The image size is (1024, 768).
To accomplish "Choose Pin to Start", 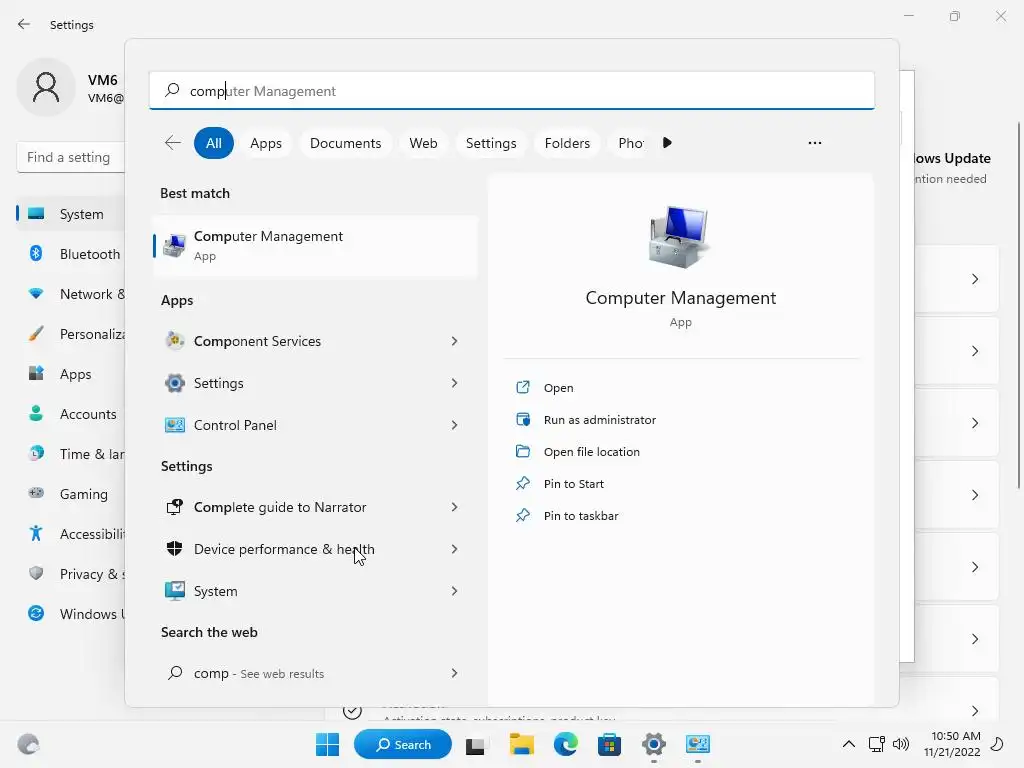I will pos(573,483).
